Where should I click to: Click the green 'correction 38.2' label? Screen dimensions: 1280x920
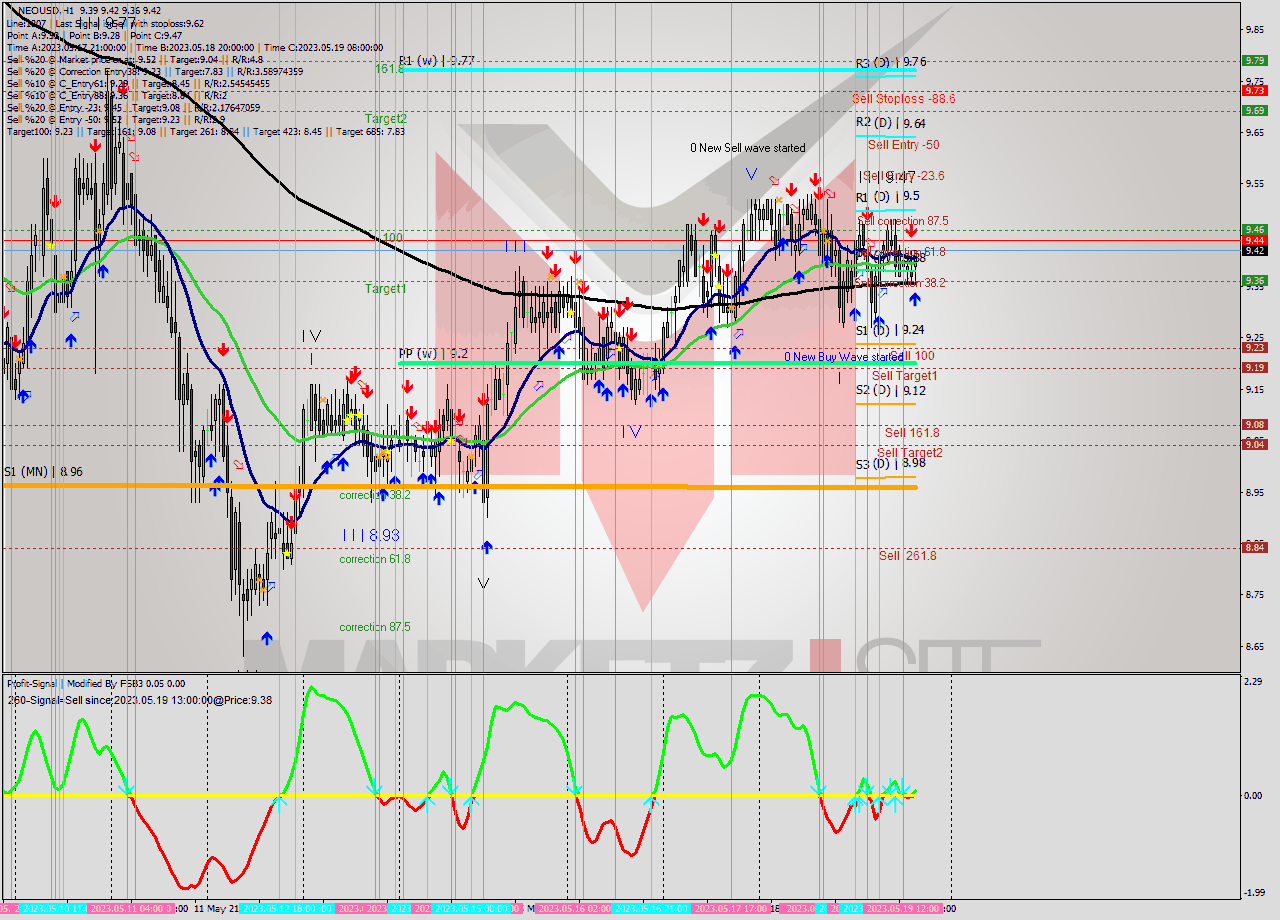pyautogui.click(x=375, y=496)
